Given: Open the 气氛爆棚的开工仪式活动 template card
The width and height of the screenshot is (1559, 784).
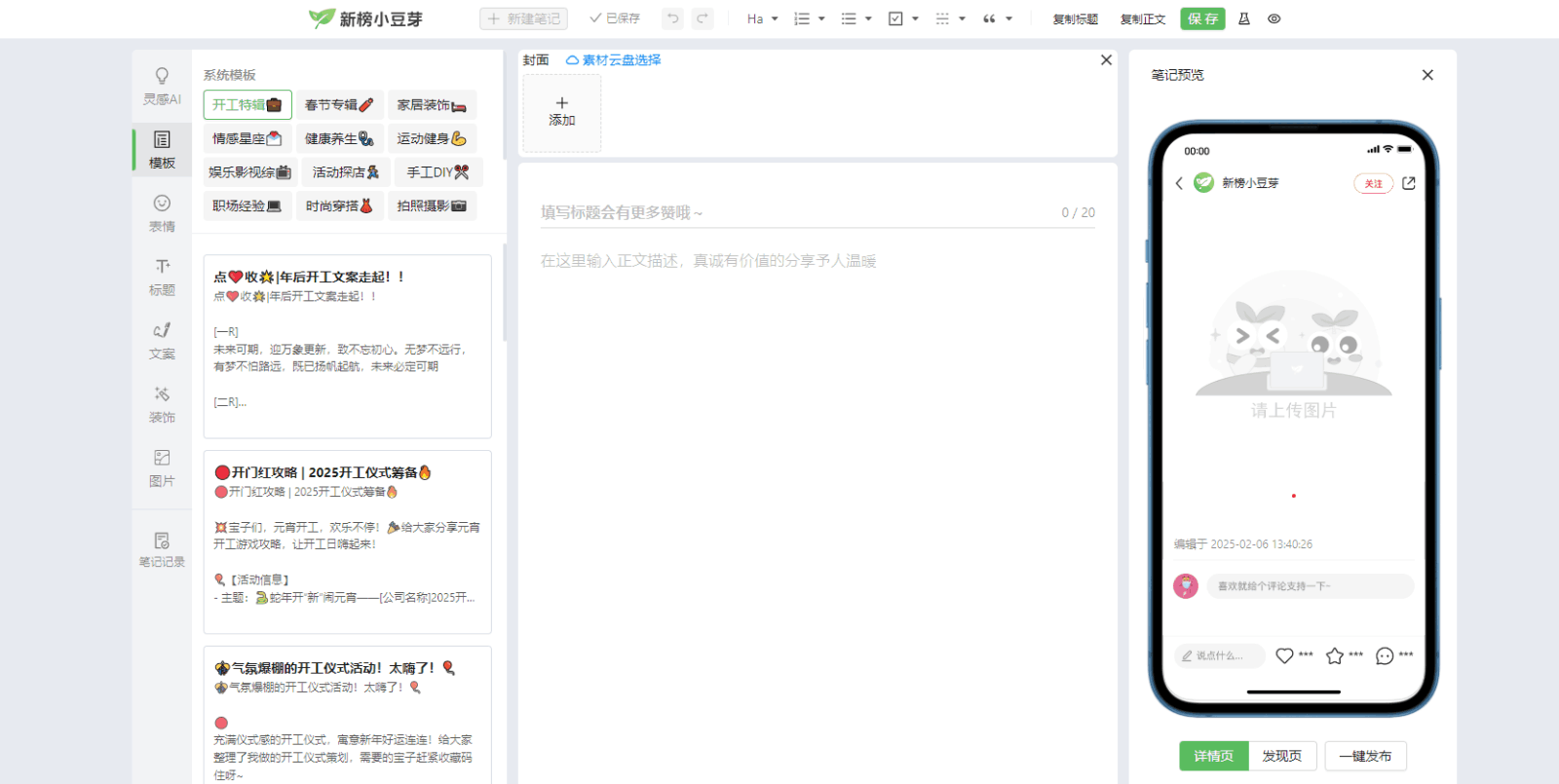Looking at the screenshot, I should point(347,715).
